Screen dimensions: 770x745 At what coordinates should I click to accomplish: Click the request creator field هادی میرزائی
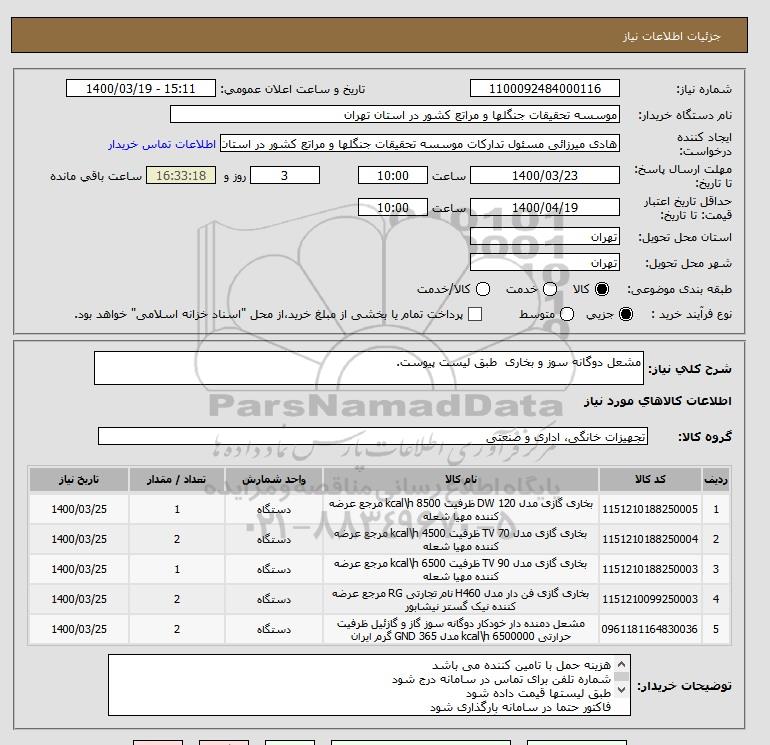[x=420, y=144]
